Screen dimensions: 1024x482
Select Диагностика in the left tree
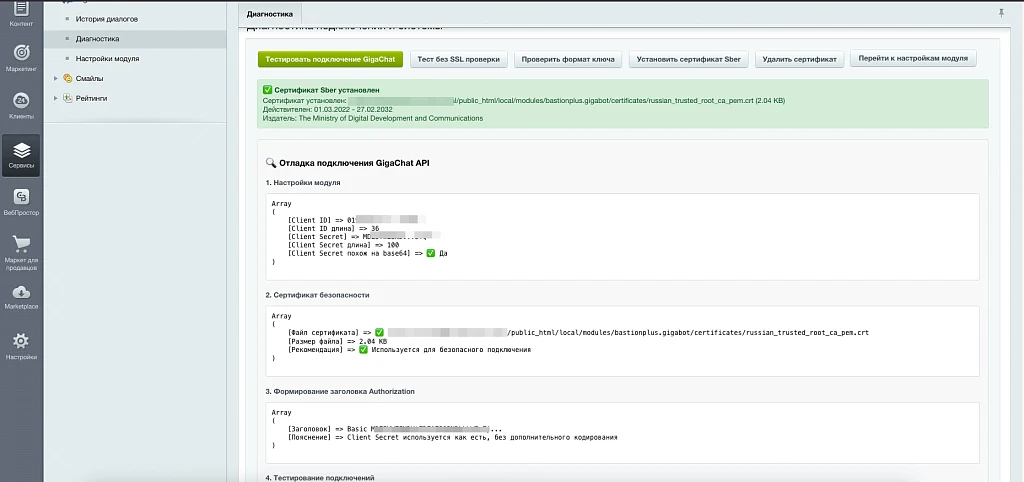97,39
